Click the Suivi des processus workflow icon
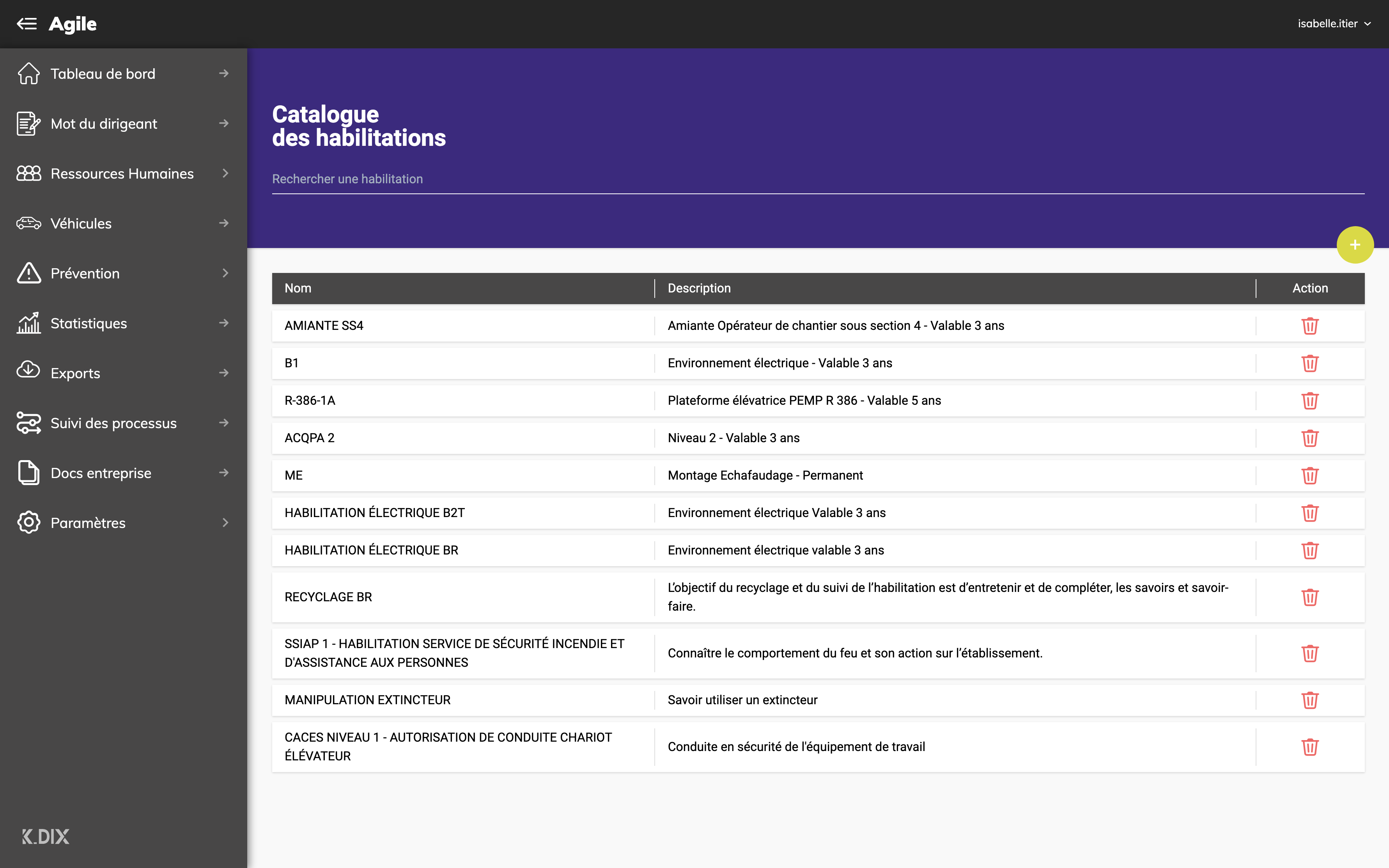Image resolution: width=1389 pixels, height=868 pixels. coord(29,423)
